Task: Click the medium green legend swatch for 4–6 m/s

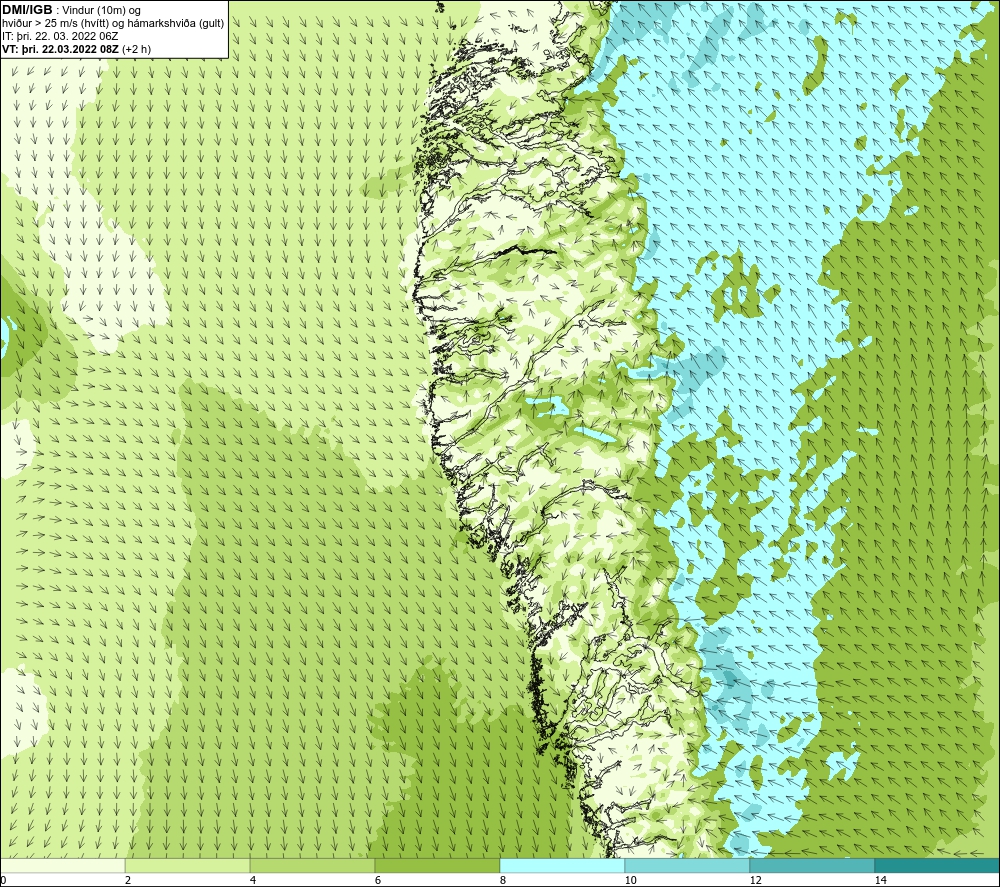Action: coord(312,865)
